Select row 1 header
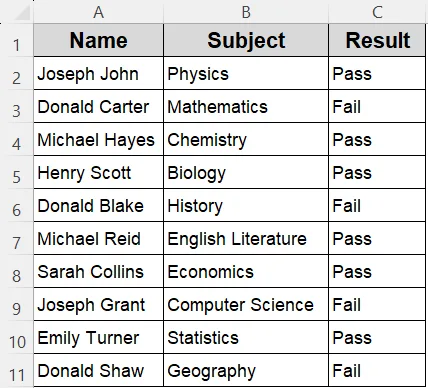 click(x=17, y=40)
